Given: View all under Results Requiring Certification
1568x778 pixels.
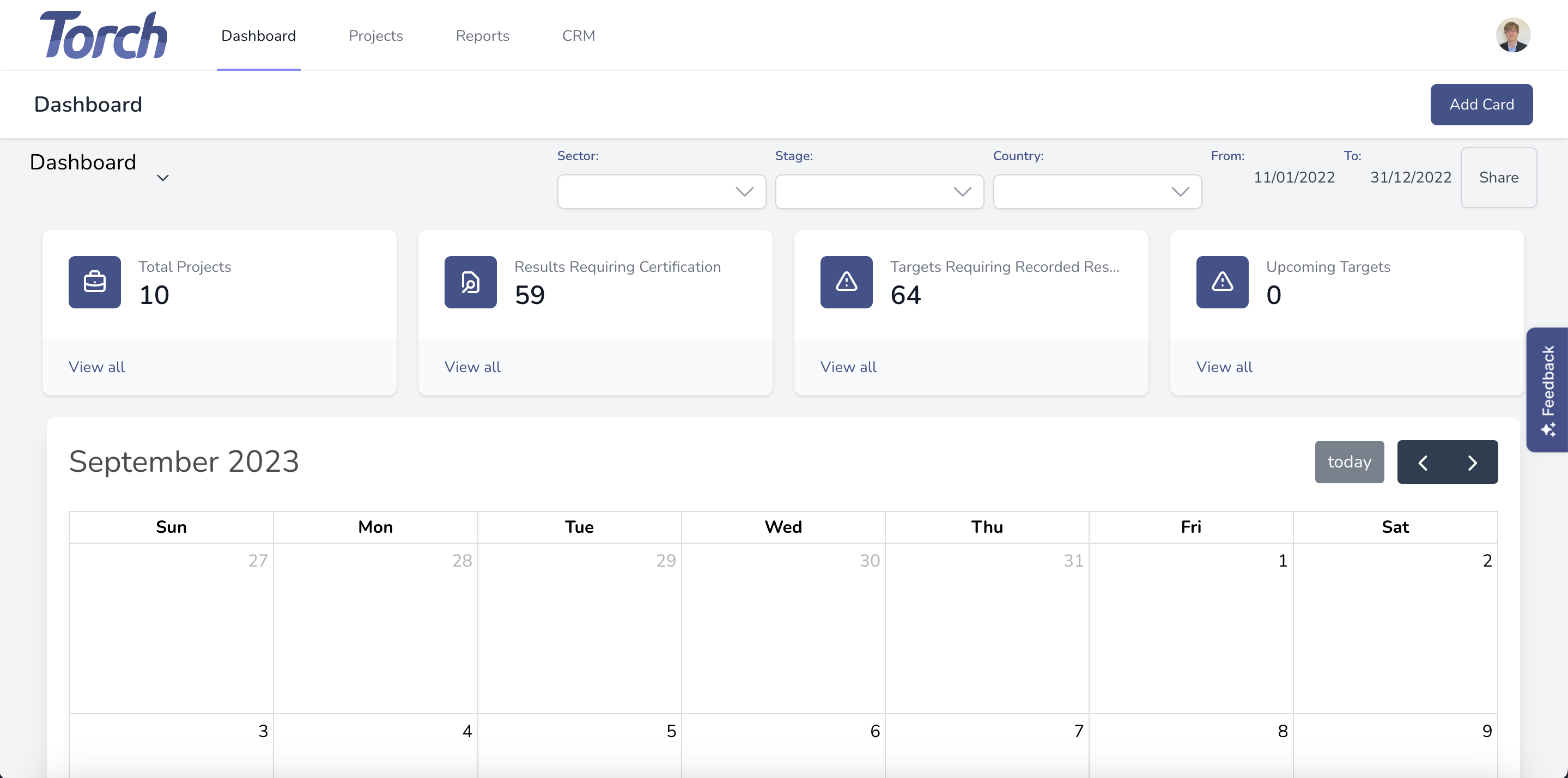Looking at the screenshot, I should [x=472, y=367].
